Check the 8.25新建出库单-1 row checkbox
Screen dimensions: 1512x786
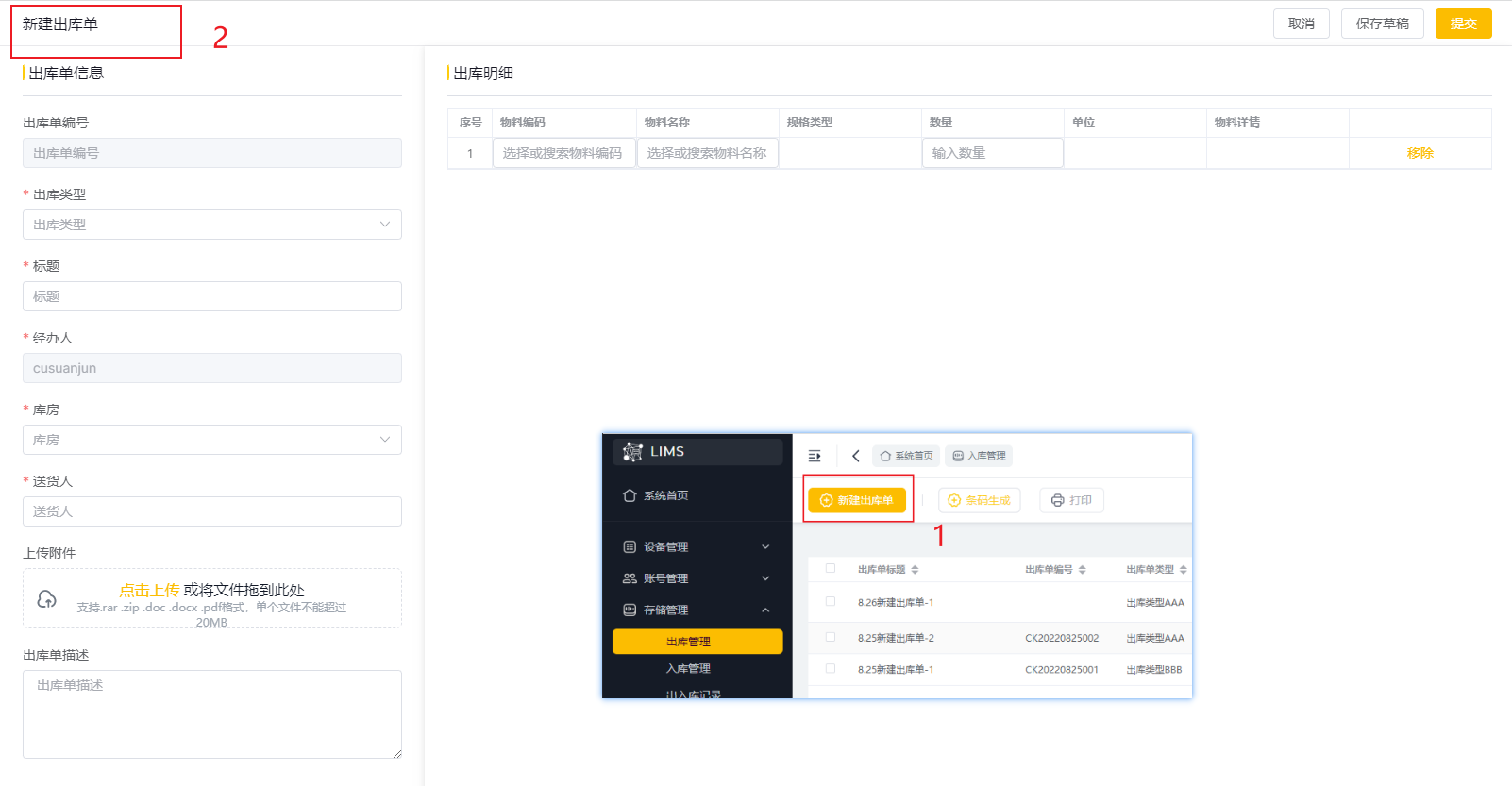coord(831,668)
